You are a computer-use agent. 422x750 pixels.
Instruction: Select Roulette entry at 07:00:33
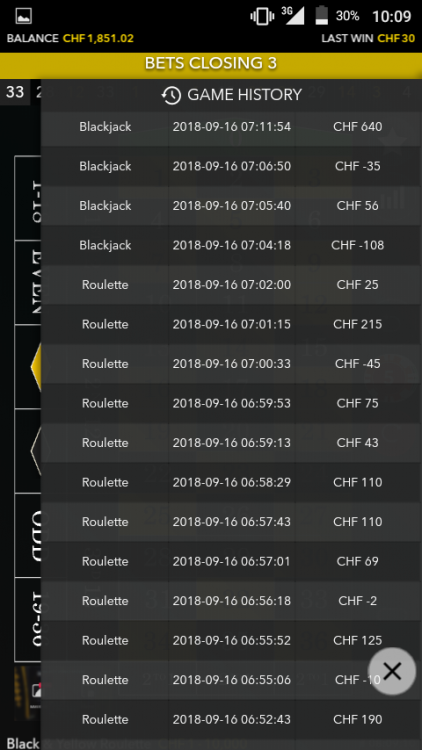click(x=231, y=364)
